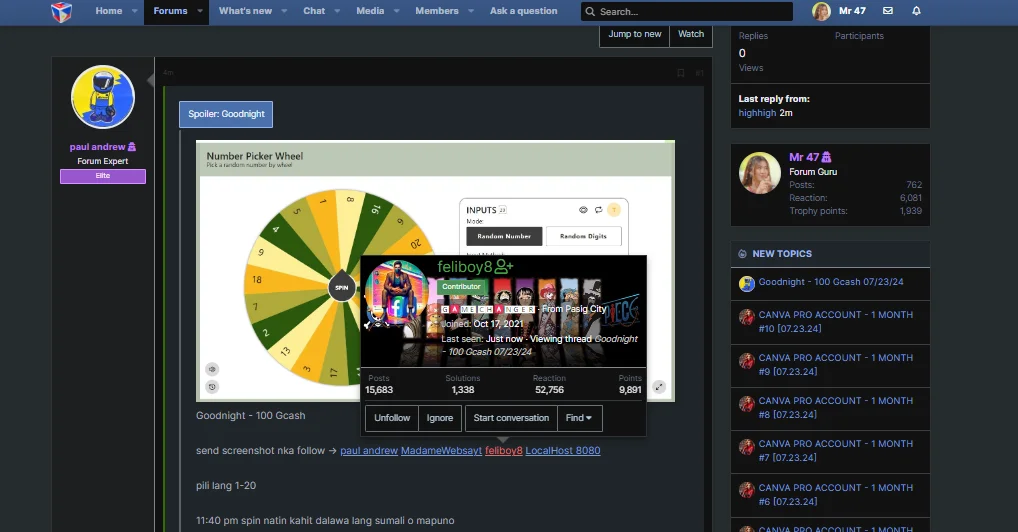Select Random Digits mode

583,236
